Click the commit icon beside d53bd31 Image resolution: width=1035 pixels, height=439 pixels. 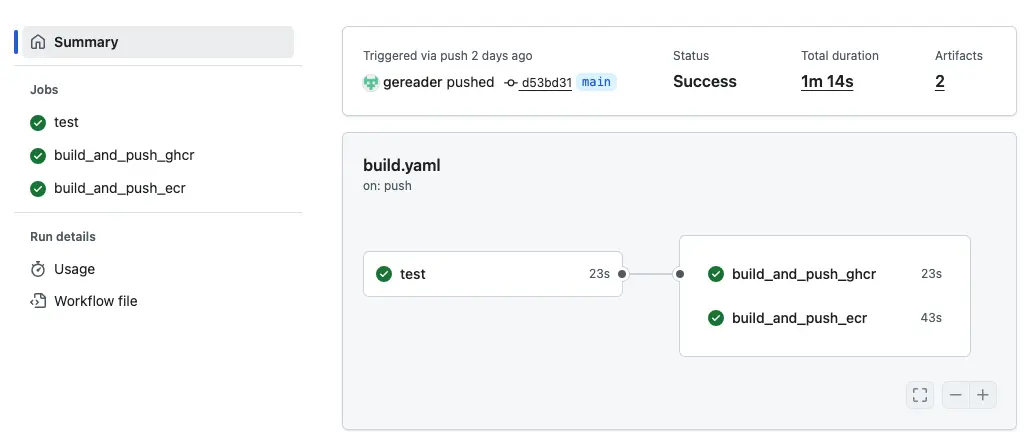coord(511,82)
